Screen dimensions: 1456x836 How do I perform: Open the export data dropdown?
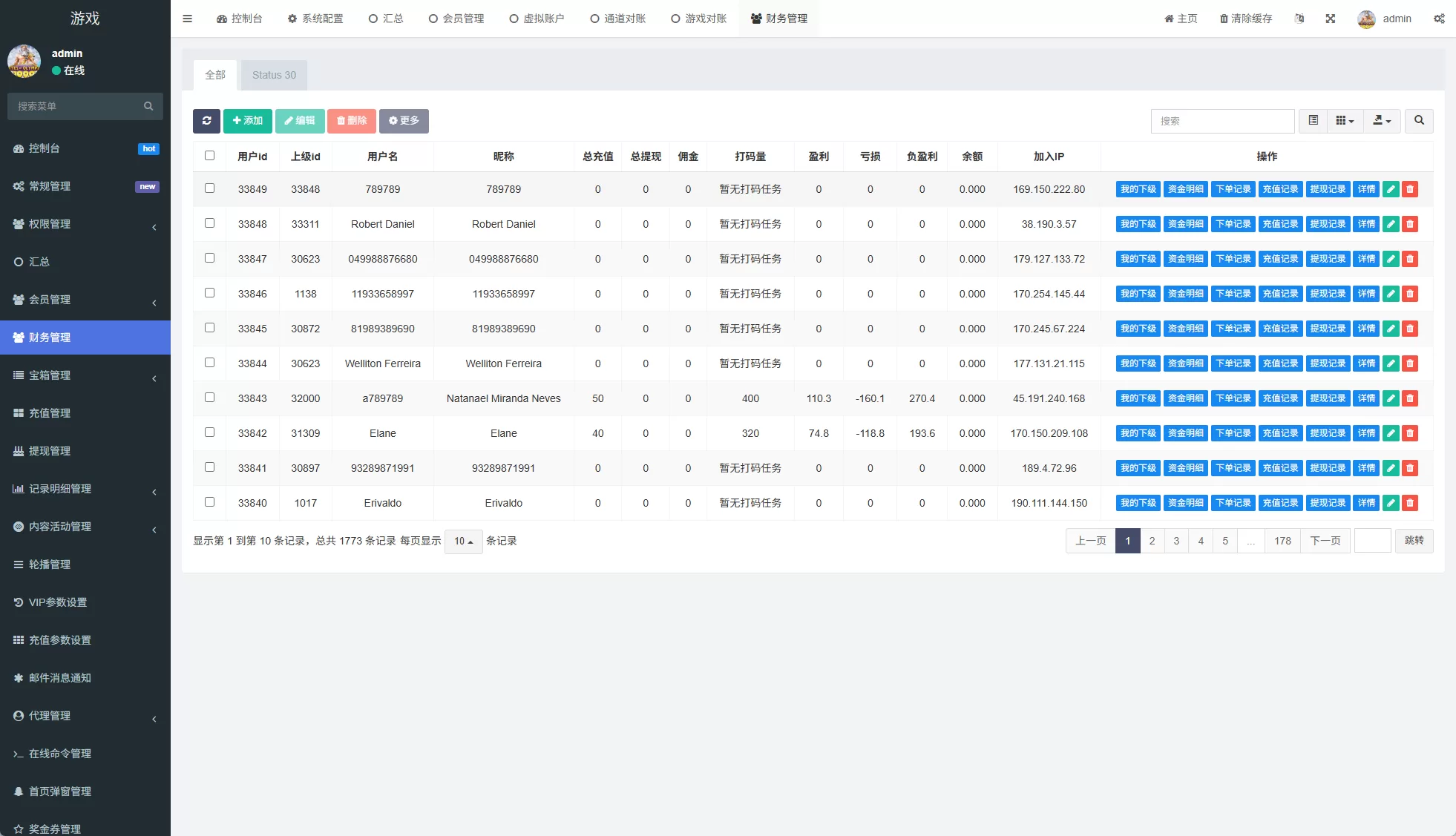coord(1382,121)
